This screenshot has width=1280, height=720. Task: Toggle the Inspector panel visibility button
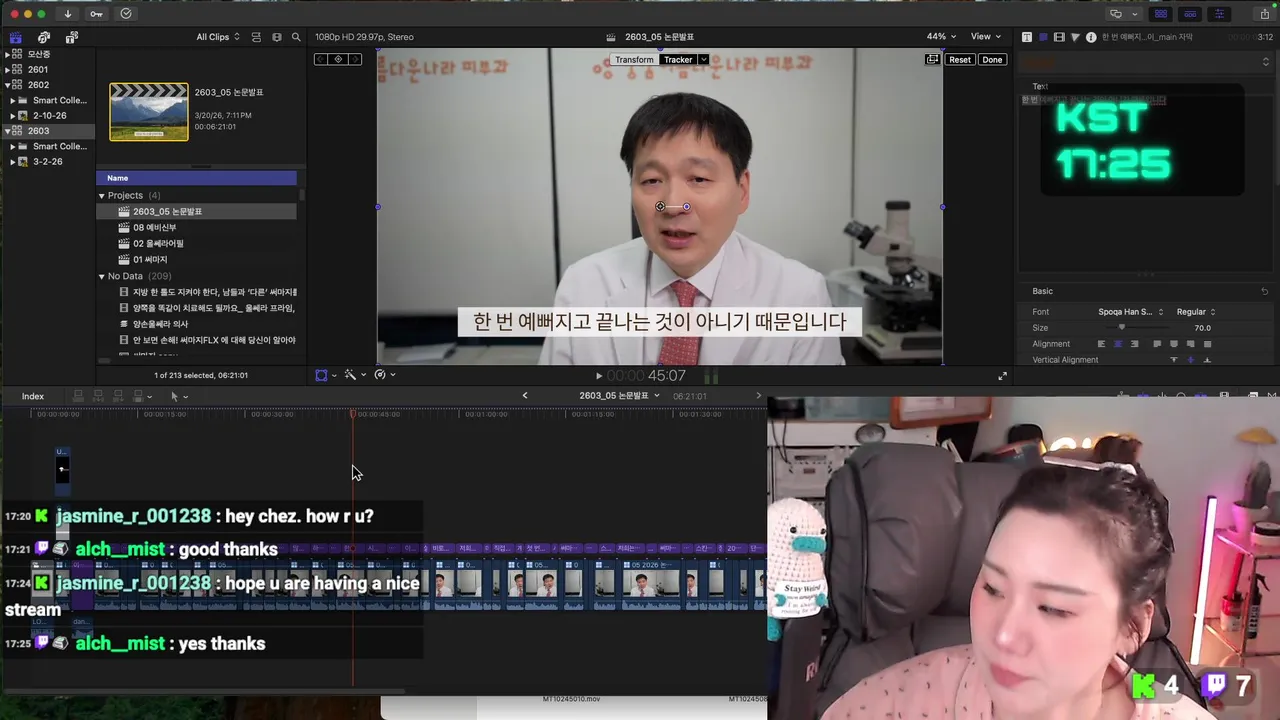tap(1219, 14)
